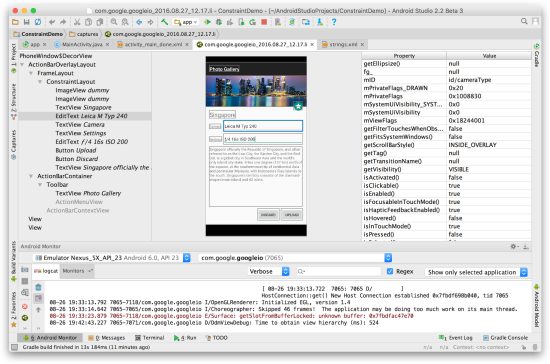Collapse the ActionBarOverlayLayout tree node
Viewport: 550px width, 364px height.
tap(22, 65)
